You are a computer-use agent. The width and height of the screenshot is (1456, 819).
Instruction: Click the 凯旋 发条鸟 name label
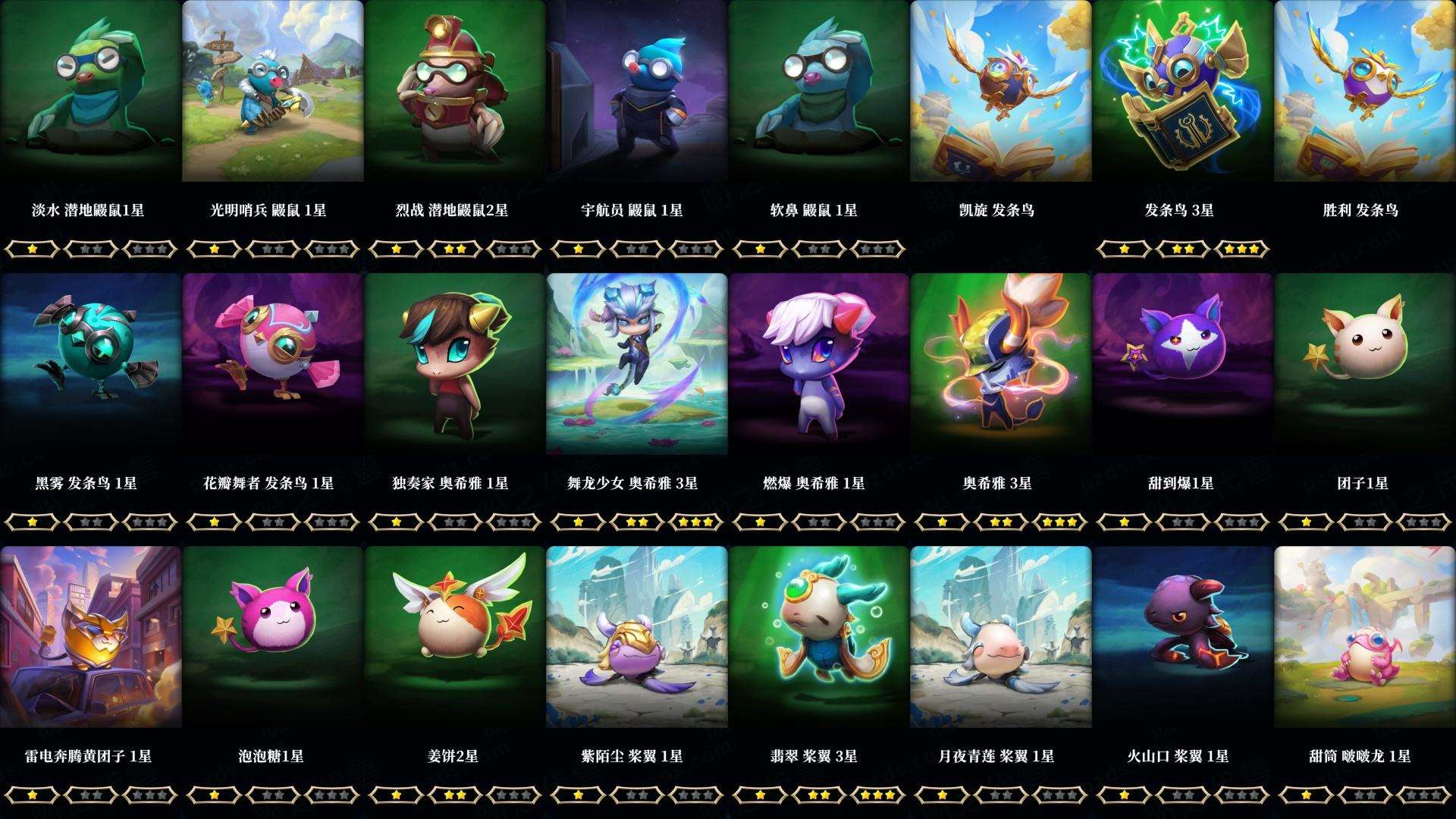[x=997, y=210]
